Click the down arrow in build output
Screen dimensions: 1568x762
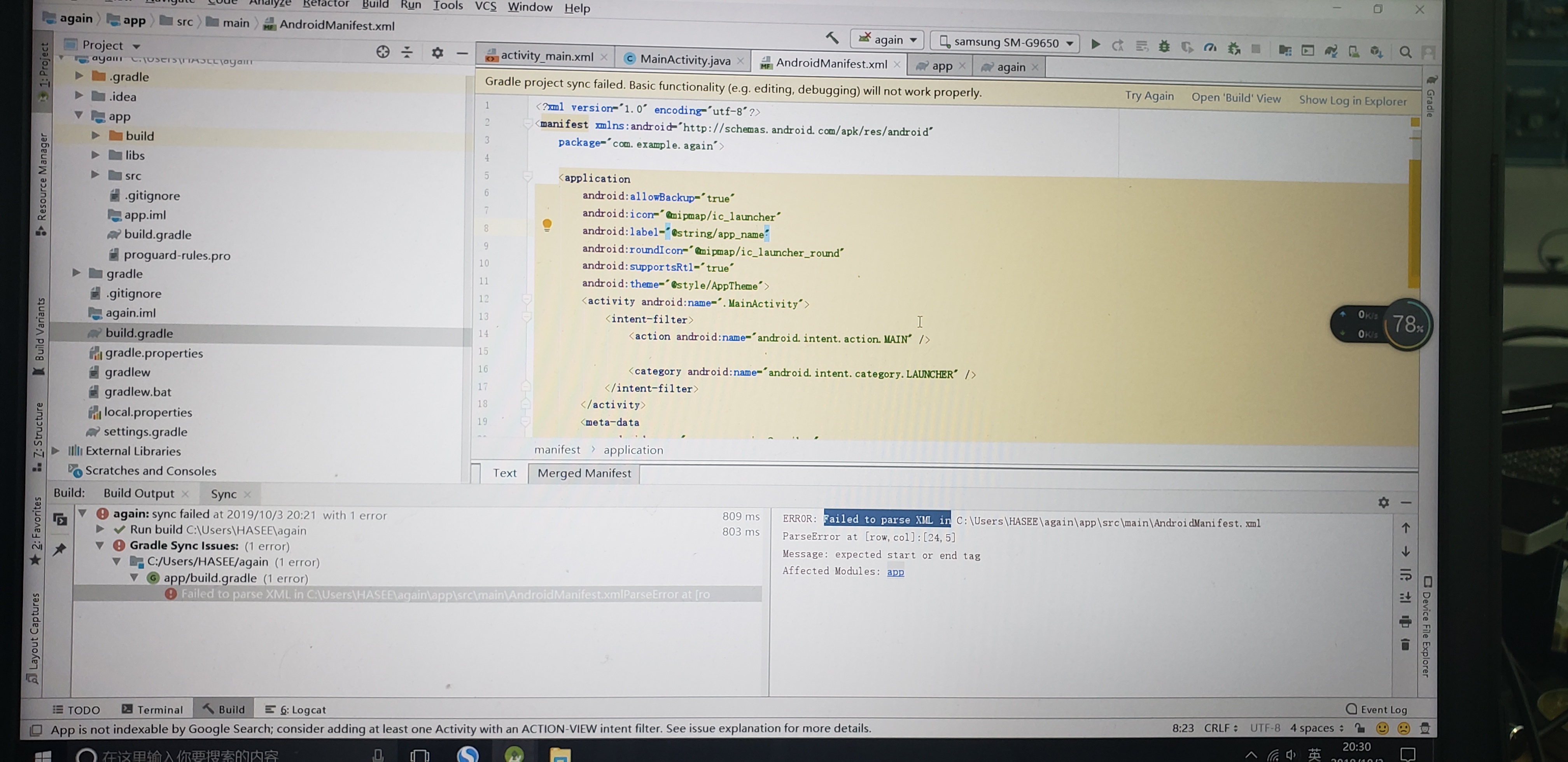1405,551
